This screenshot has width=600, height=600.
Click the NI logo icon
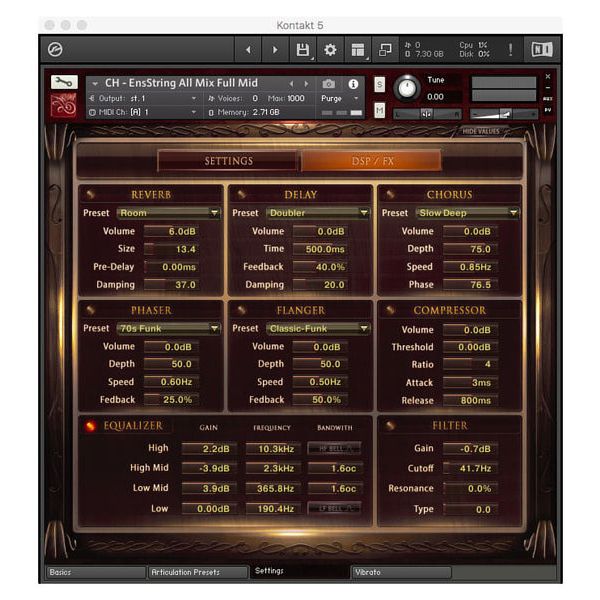pos(542,50)
